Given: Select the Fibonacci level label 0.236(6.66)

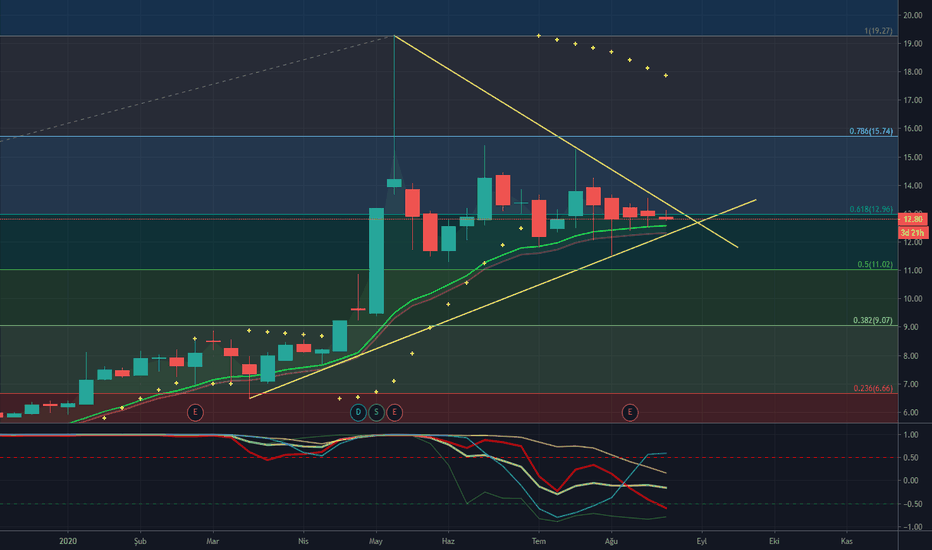Looking at the screenshot, I should pos(873,388).
